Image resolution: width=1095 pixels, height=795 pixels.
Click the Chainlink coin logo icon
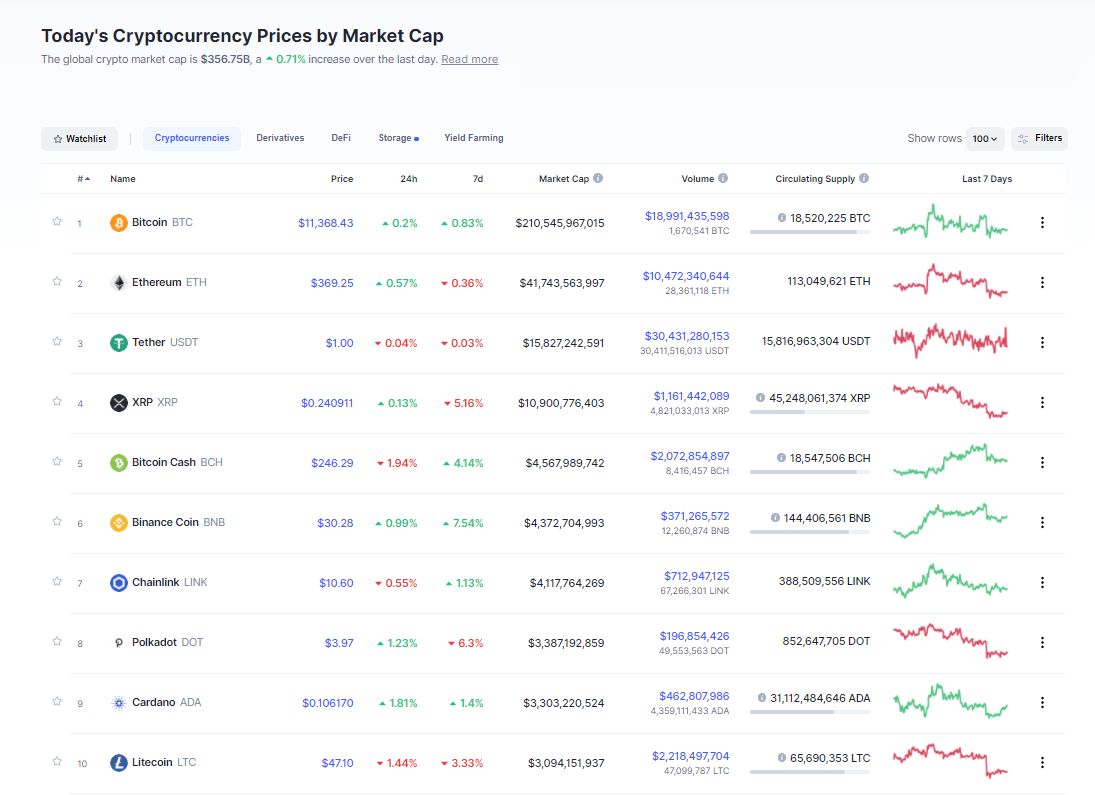point(119,583)
